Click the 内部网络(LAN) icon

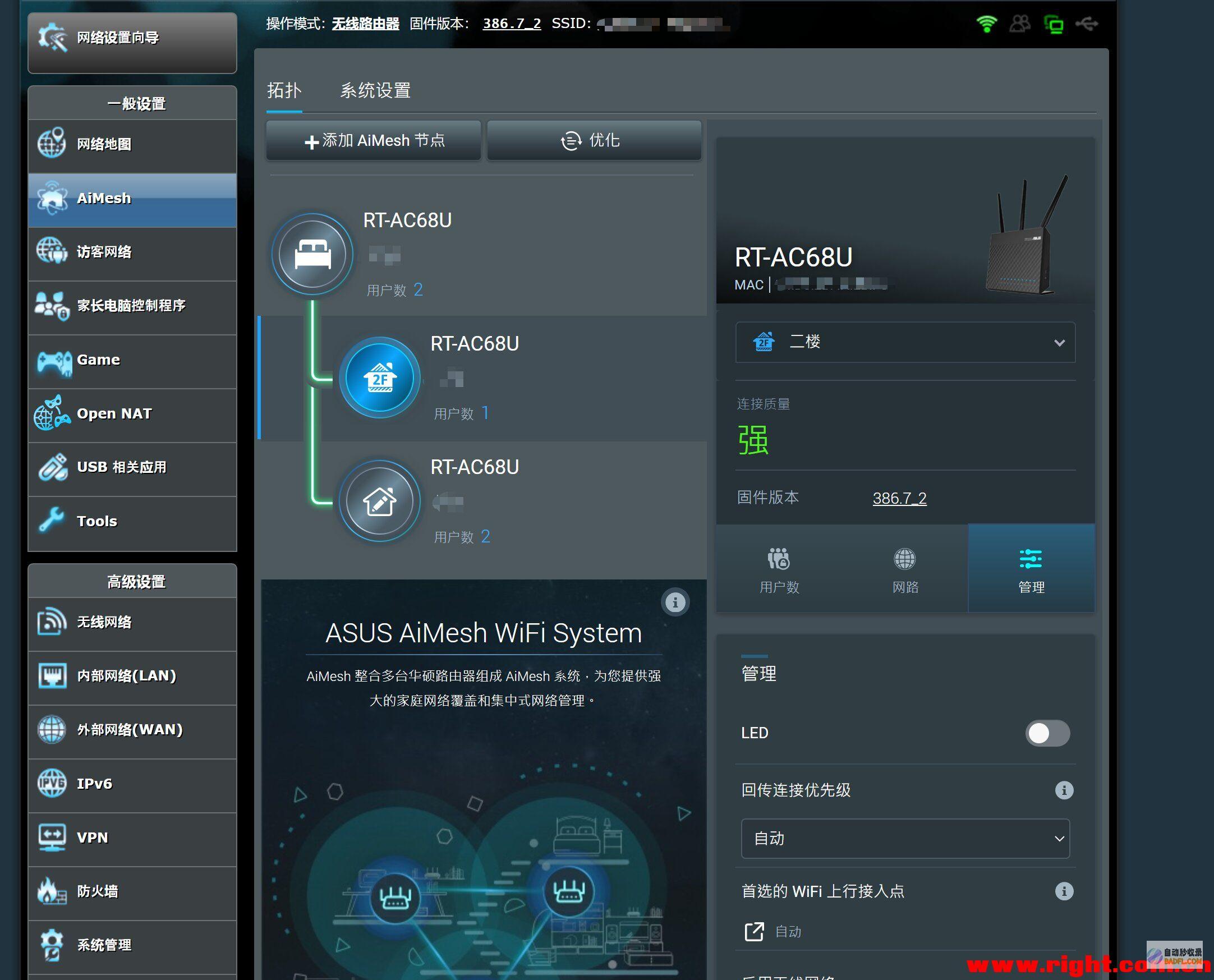52,676
